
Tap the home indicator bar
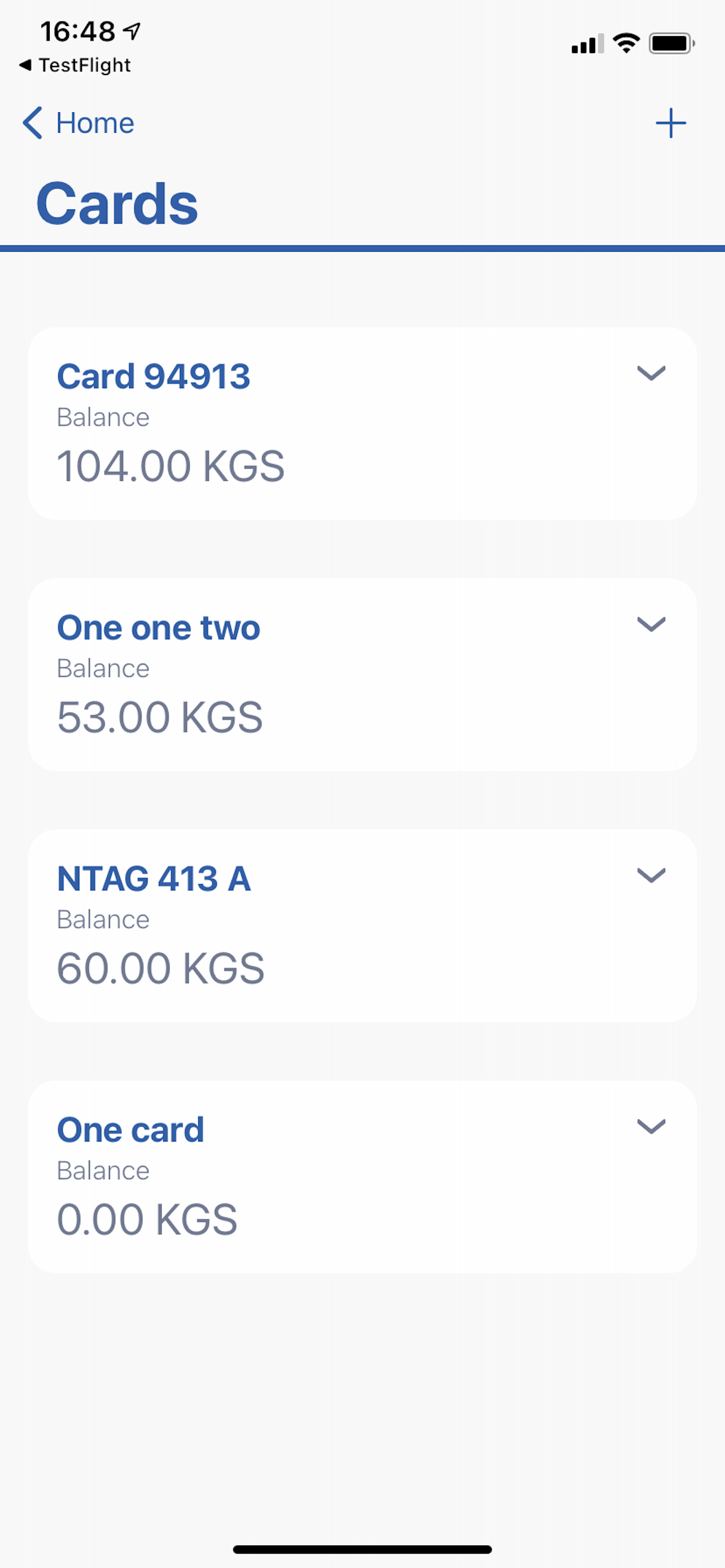tap(362, 1549)
